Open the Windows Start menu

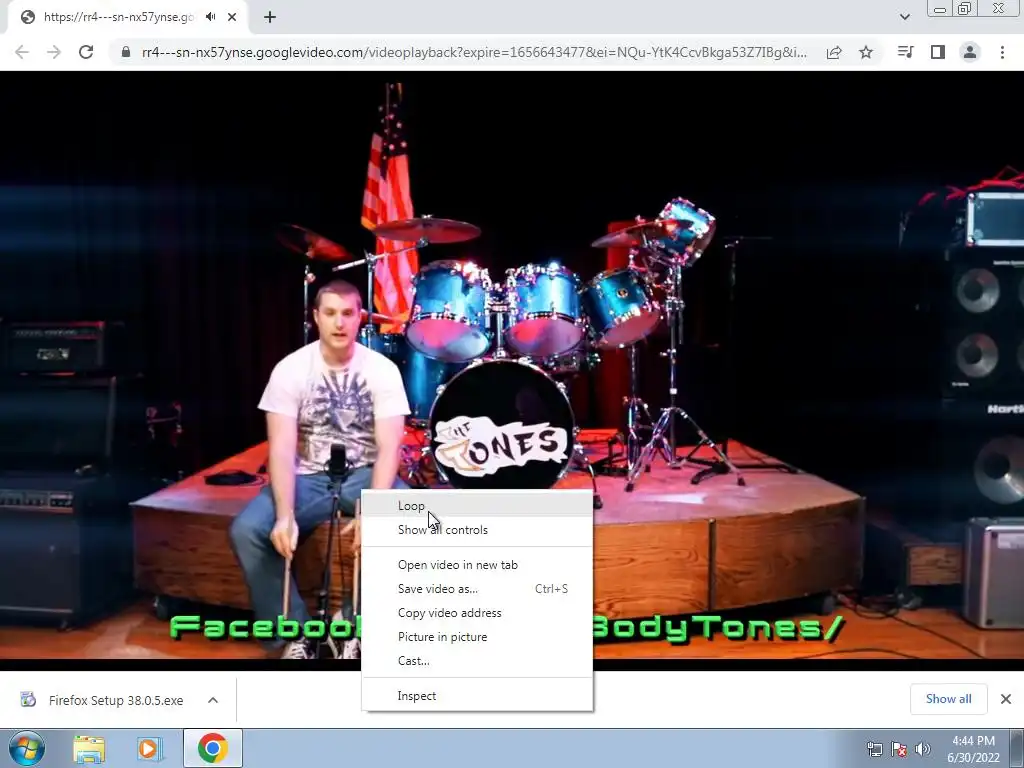click(x=27, y=748)
